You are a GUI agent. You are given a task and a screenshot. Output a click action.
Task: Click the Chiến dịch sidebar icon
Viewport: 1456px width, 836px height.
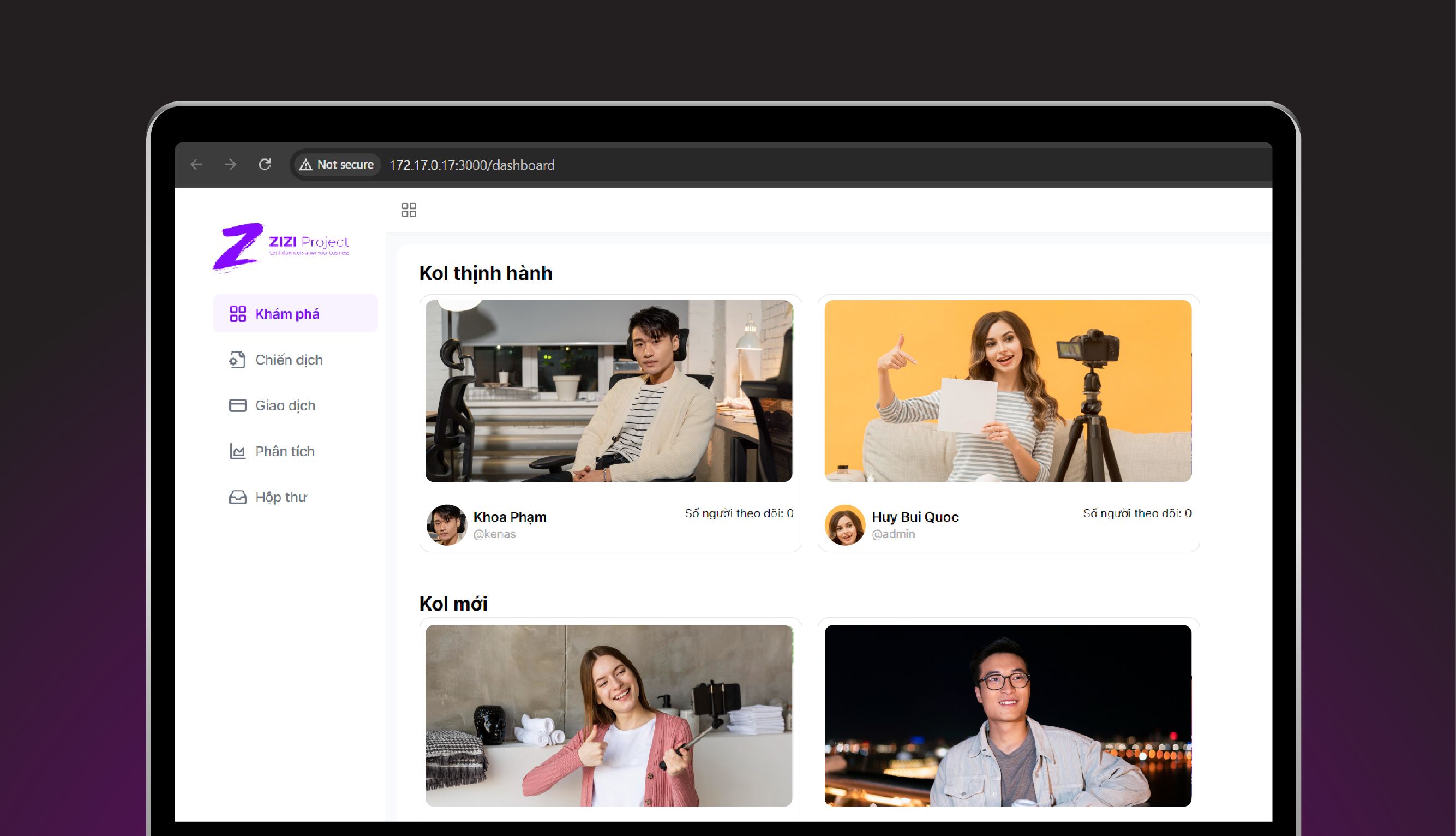238,360
